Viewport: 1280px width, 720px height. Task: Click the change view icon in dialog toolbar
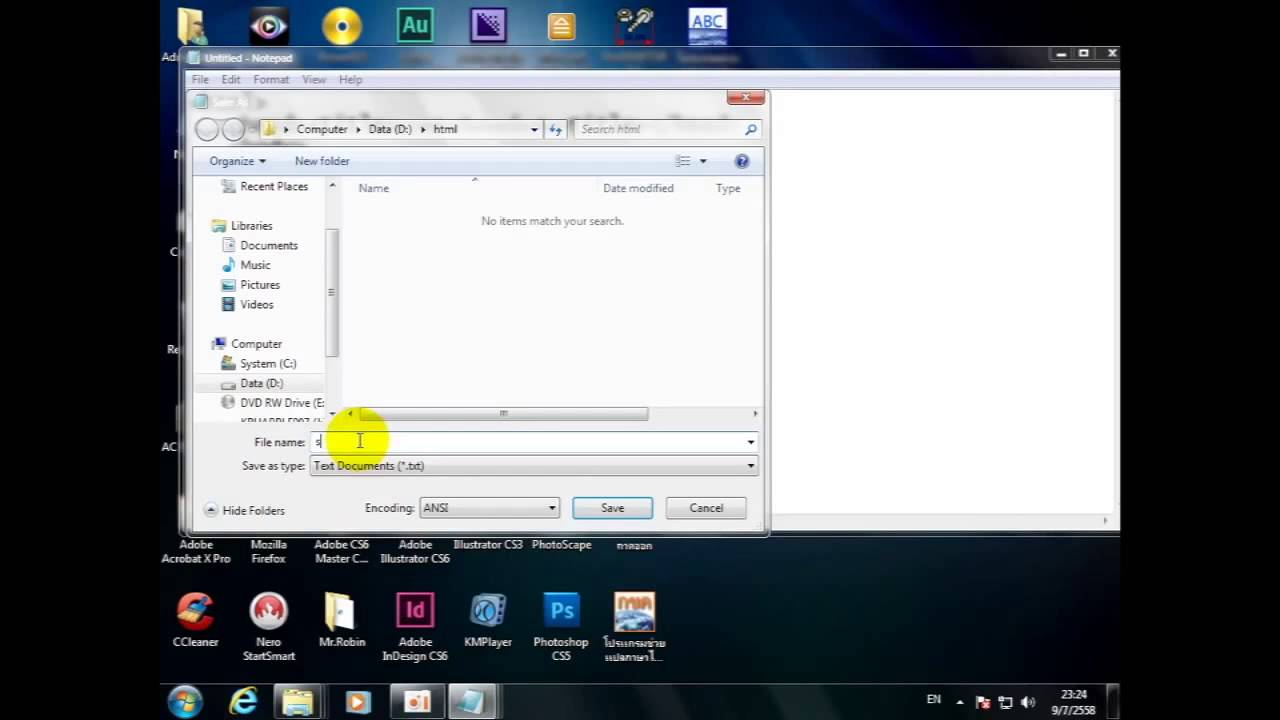683,161
